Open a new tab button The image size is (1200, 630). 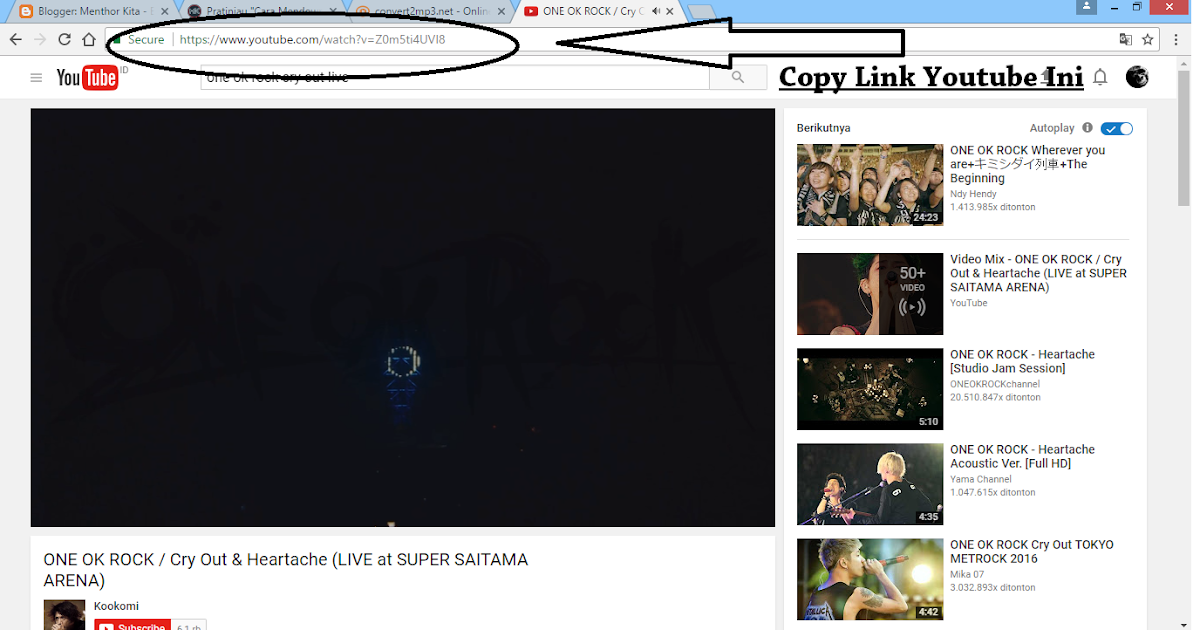pos(700,11)
